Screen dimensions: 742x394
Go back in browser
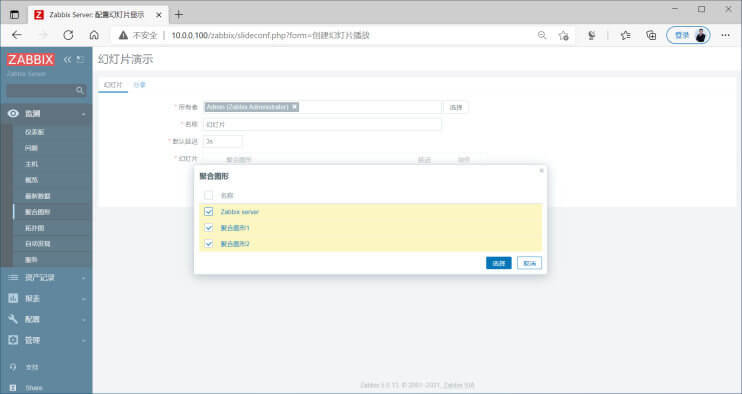[17, 35]
